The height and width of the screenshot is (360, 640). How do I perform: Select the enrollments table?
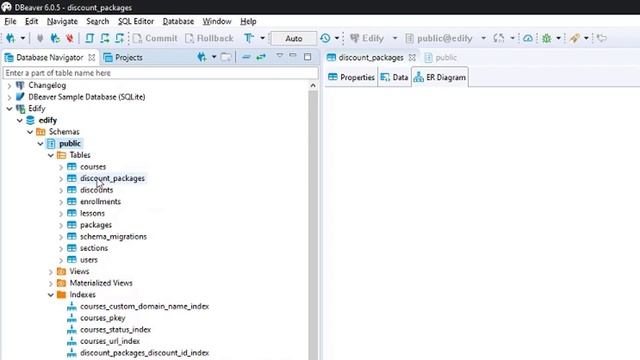[x=100, y=202]
